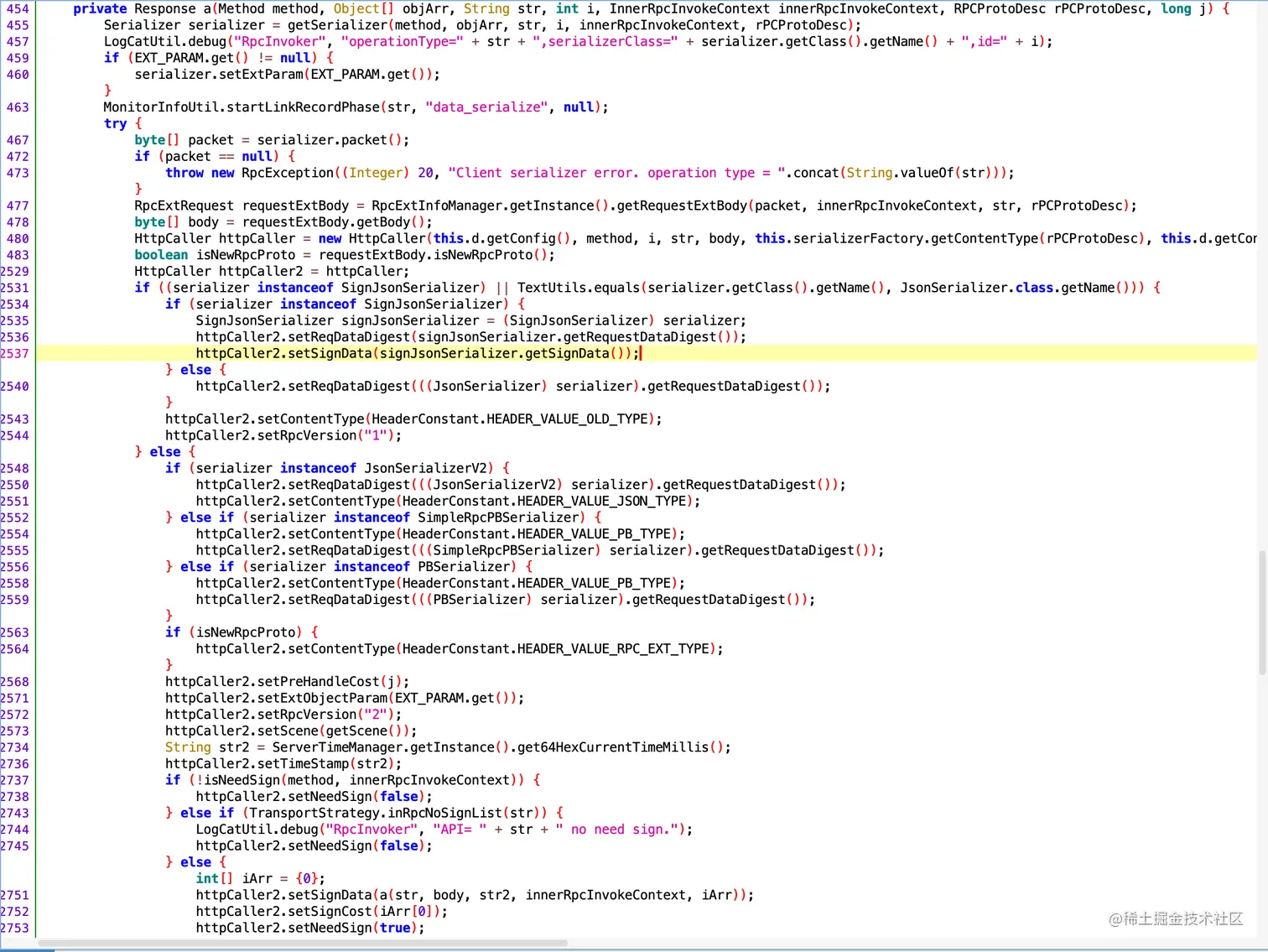
Task: Click the inRpcNoSignList method call
Action: 444,813
